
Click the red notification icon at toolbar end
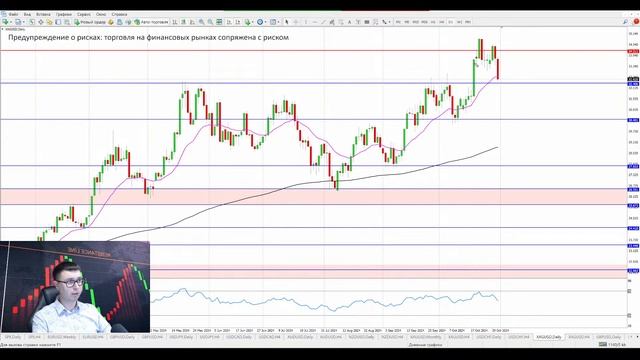coord(636,22)
